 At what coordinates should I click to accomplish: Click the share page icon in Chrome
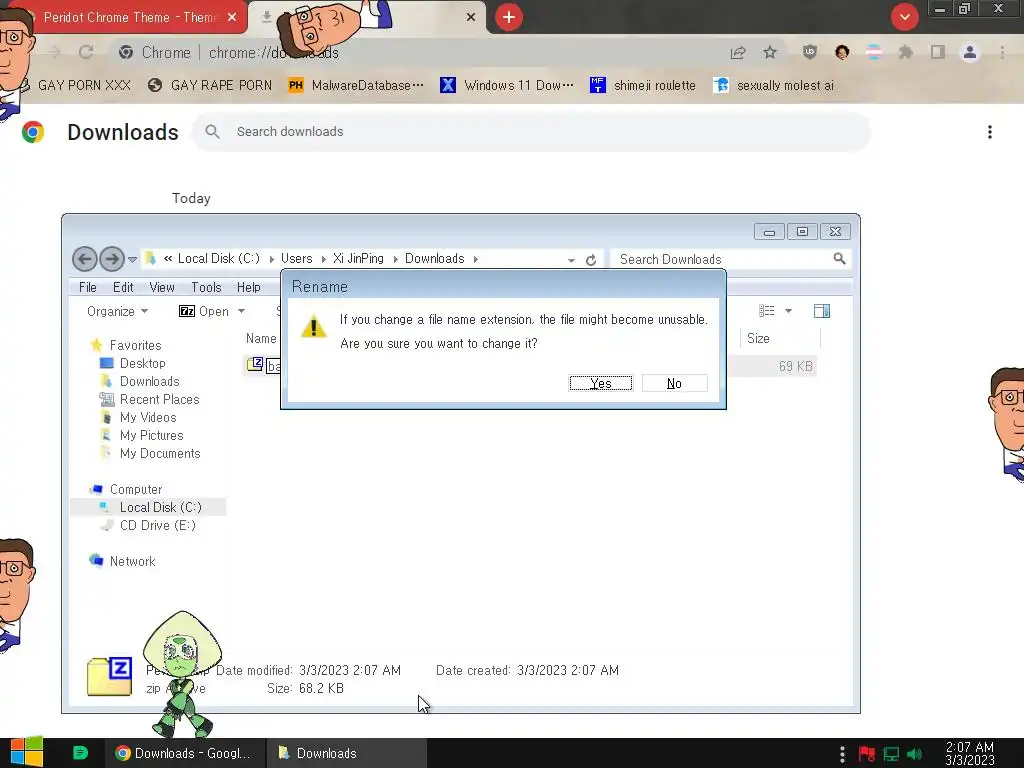pos(738,52)
